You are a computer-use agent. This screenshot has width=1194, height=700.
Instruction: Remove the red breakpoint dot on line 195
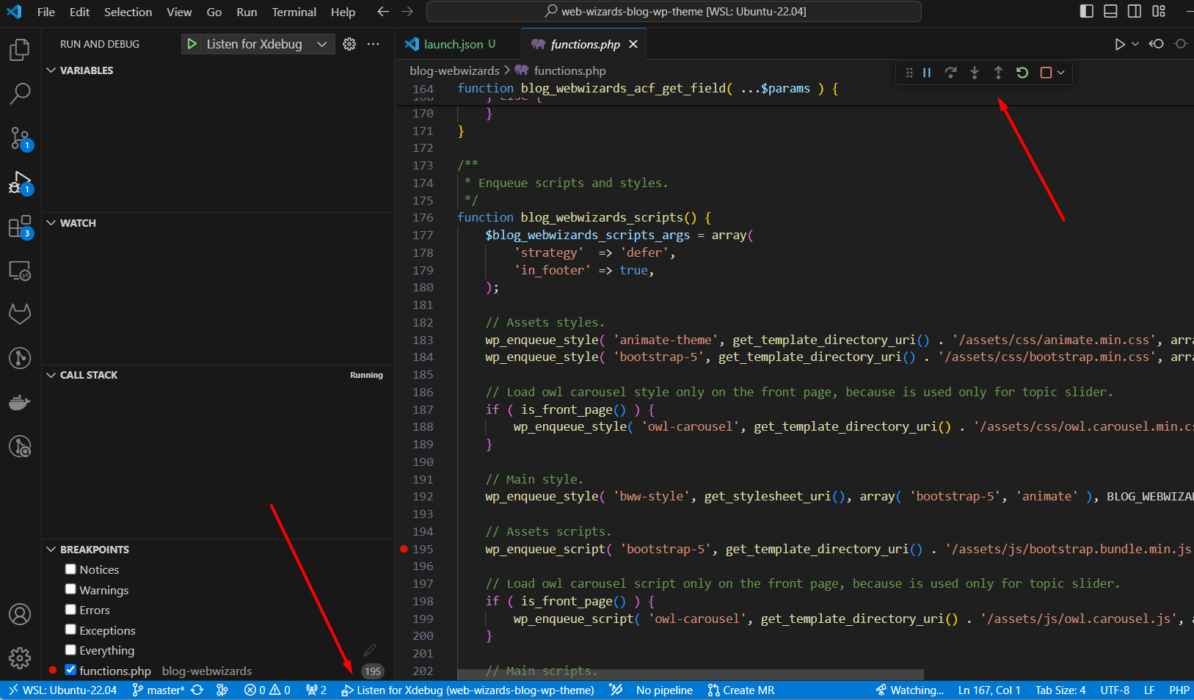click(404, 548)
